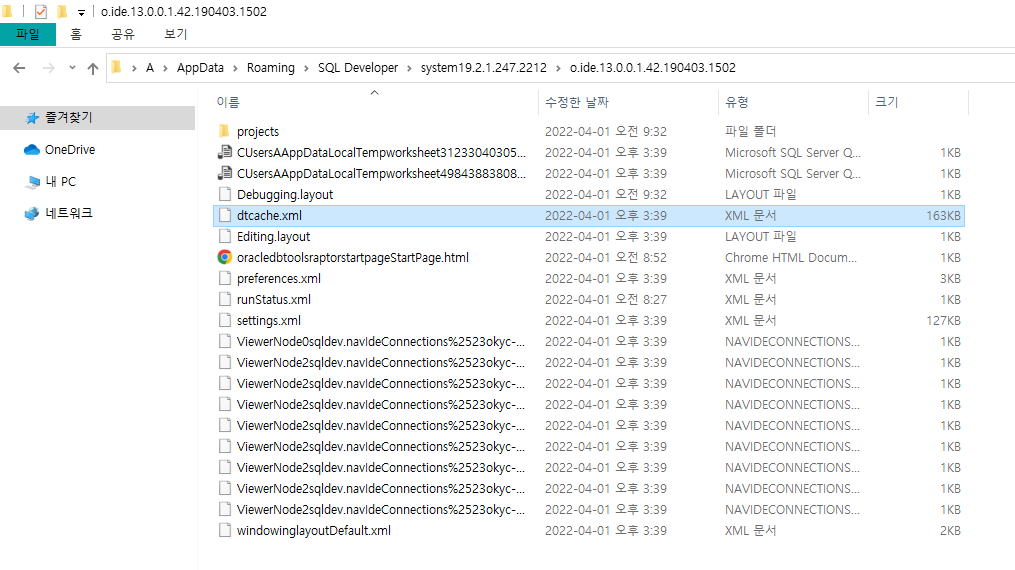
Task: Click file name preferences.xml
Action: pyautogui.click(x=279, y=279)
